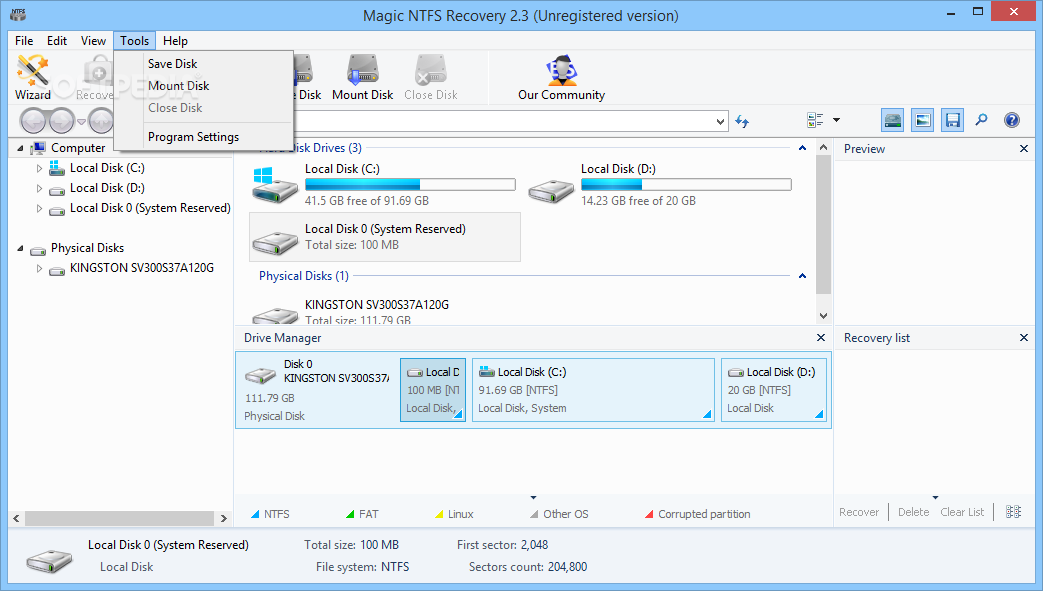Viewport: 1043px width, 591px height.
Task: Toggle the drive manager panel icon
Action: click(x=893, y=120)
